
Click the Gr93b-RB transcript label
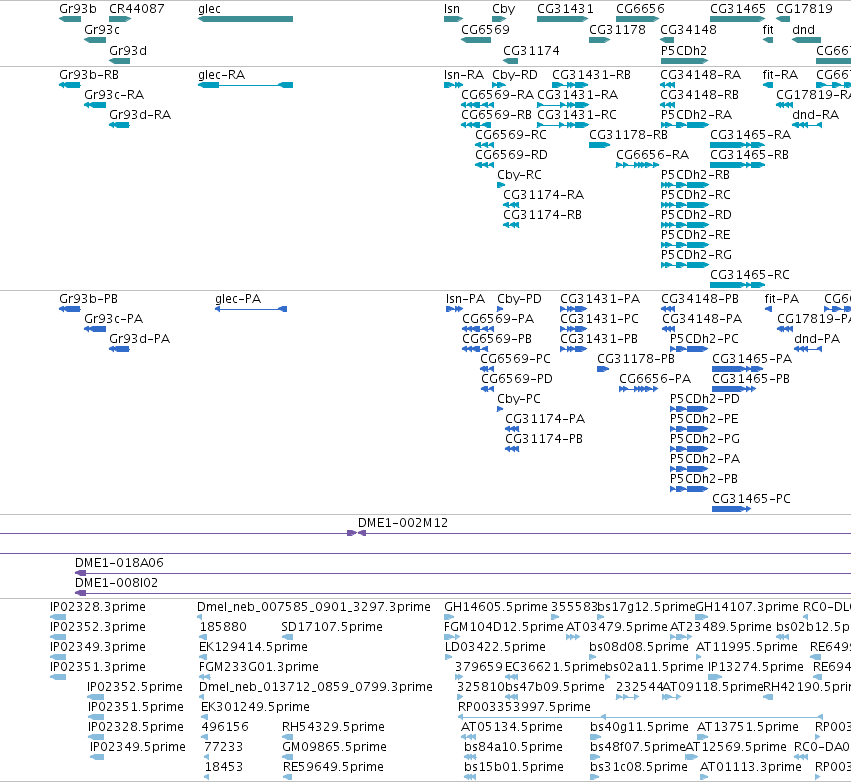88,74
